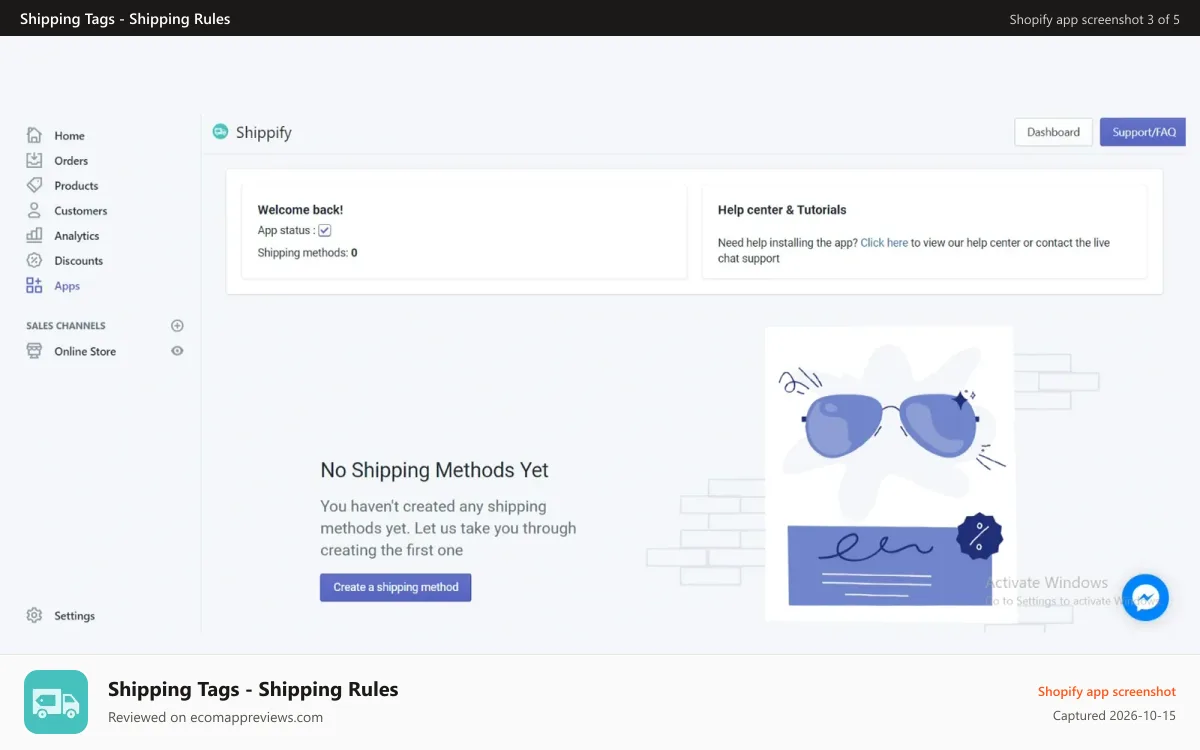The height and width of the screenshot is (750, 1200).
Task: Click the Products tag icon
Action: click(34, 185)
